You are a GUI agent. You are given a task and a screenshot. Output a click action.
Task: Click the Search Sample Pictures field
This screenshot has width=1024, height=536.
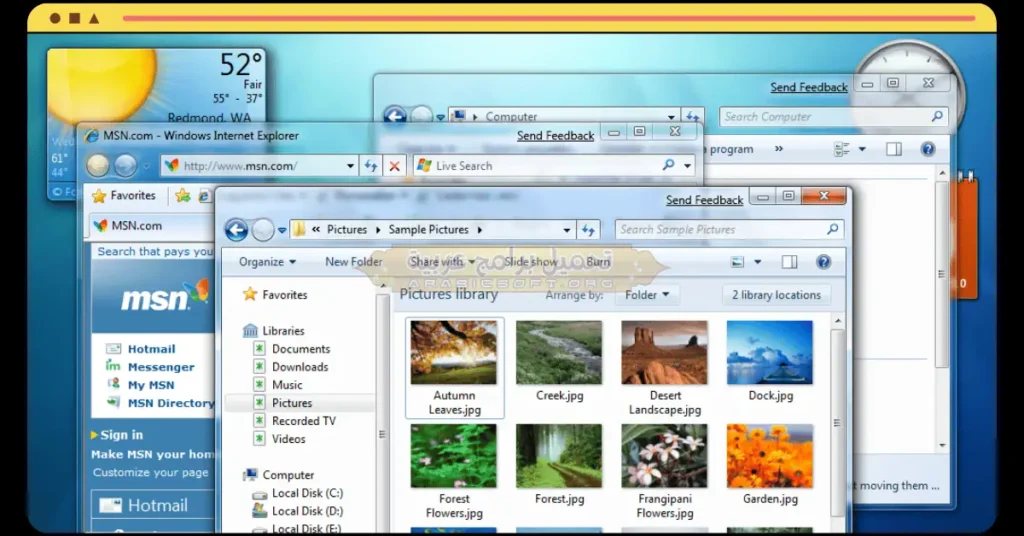[720, 230]
